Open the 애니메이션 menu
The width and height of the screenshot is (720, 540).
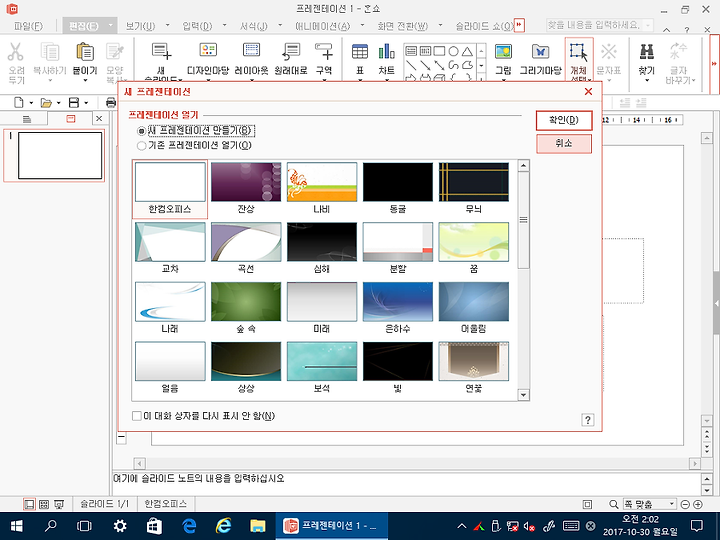[x=322, y=26]
